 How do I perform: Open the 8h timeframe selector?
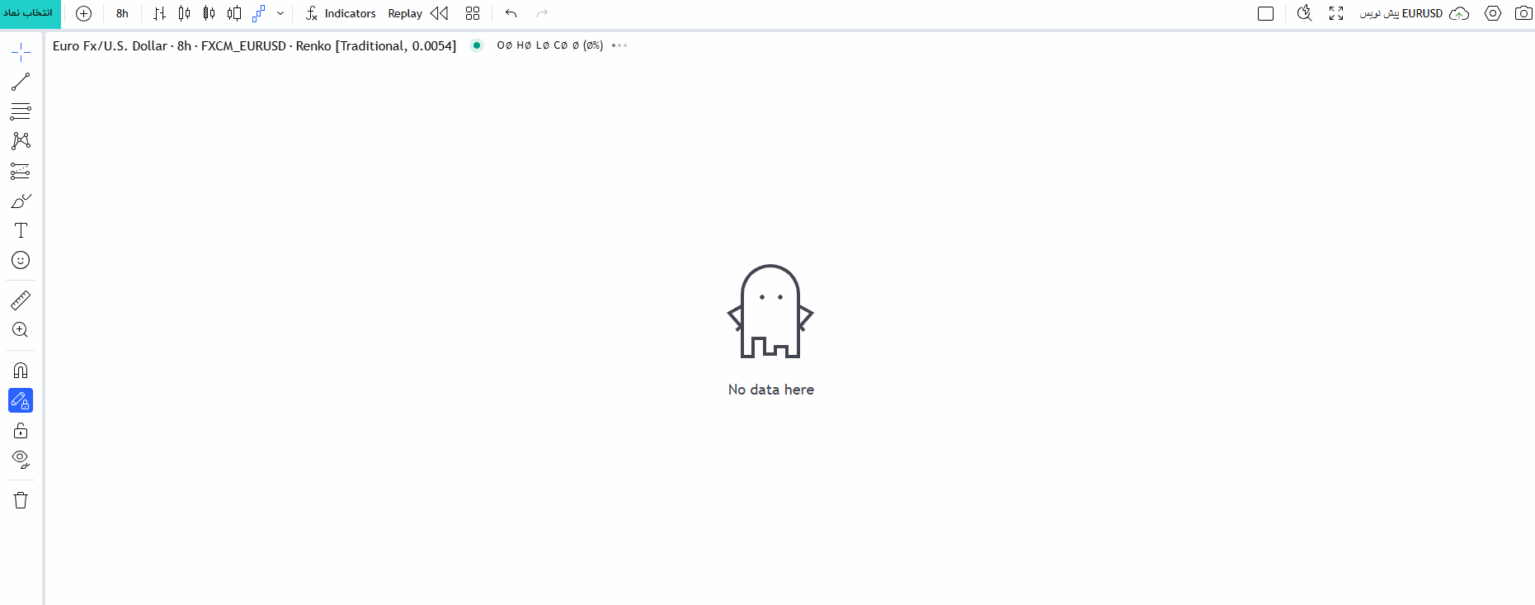[122, 14]
